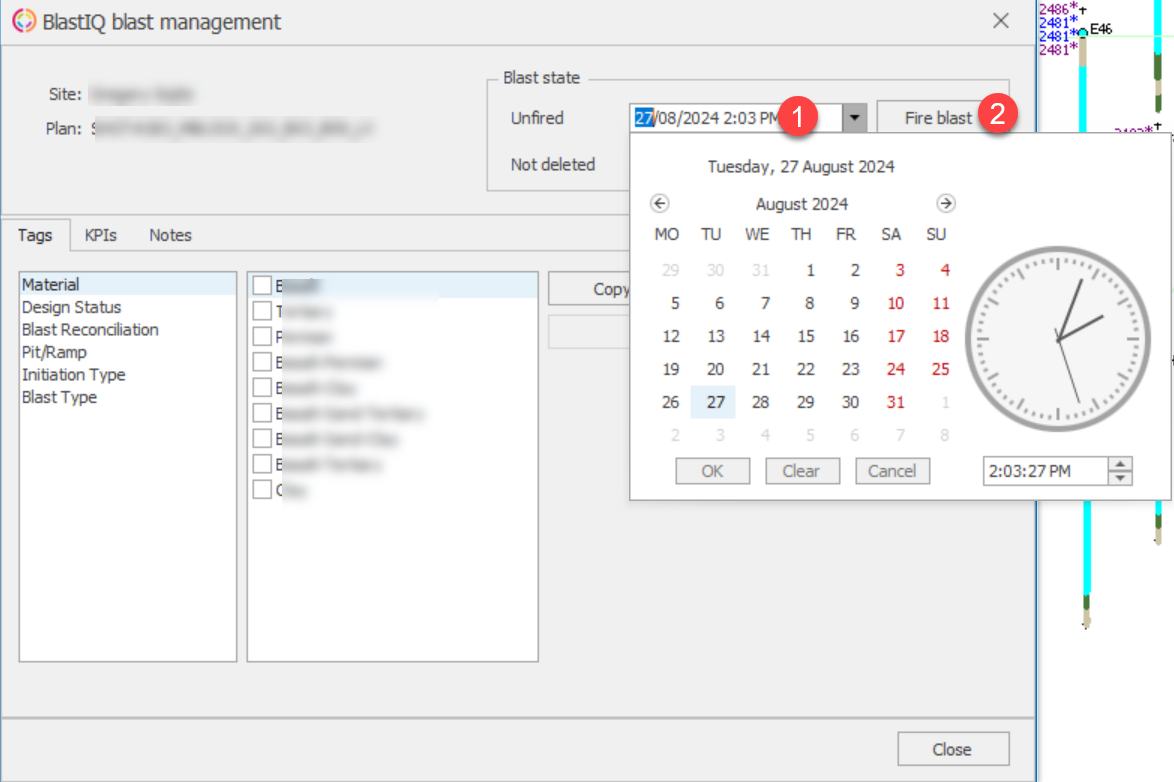Select Blast Type tag category
1174x782 pixels.
(127, 397)
